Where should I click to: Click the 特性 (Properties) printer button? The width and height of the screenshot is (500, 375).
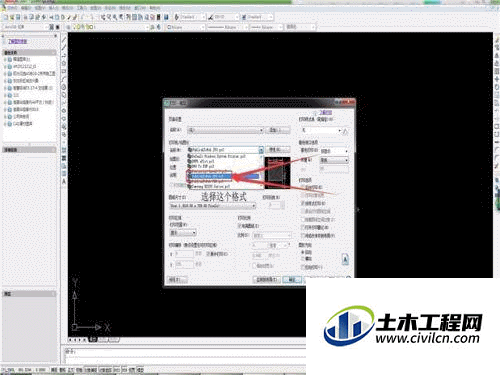pos(278,150)
